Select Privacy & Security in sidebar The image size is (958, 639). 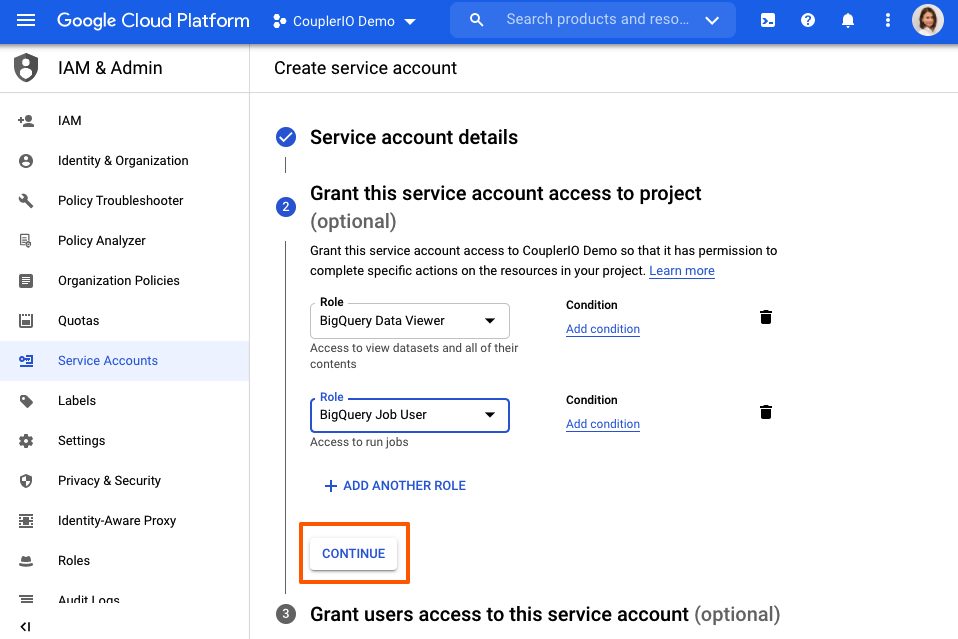coord(109,480)
